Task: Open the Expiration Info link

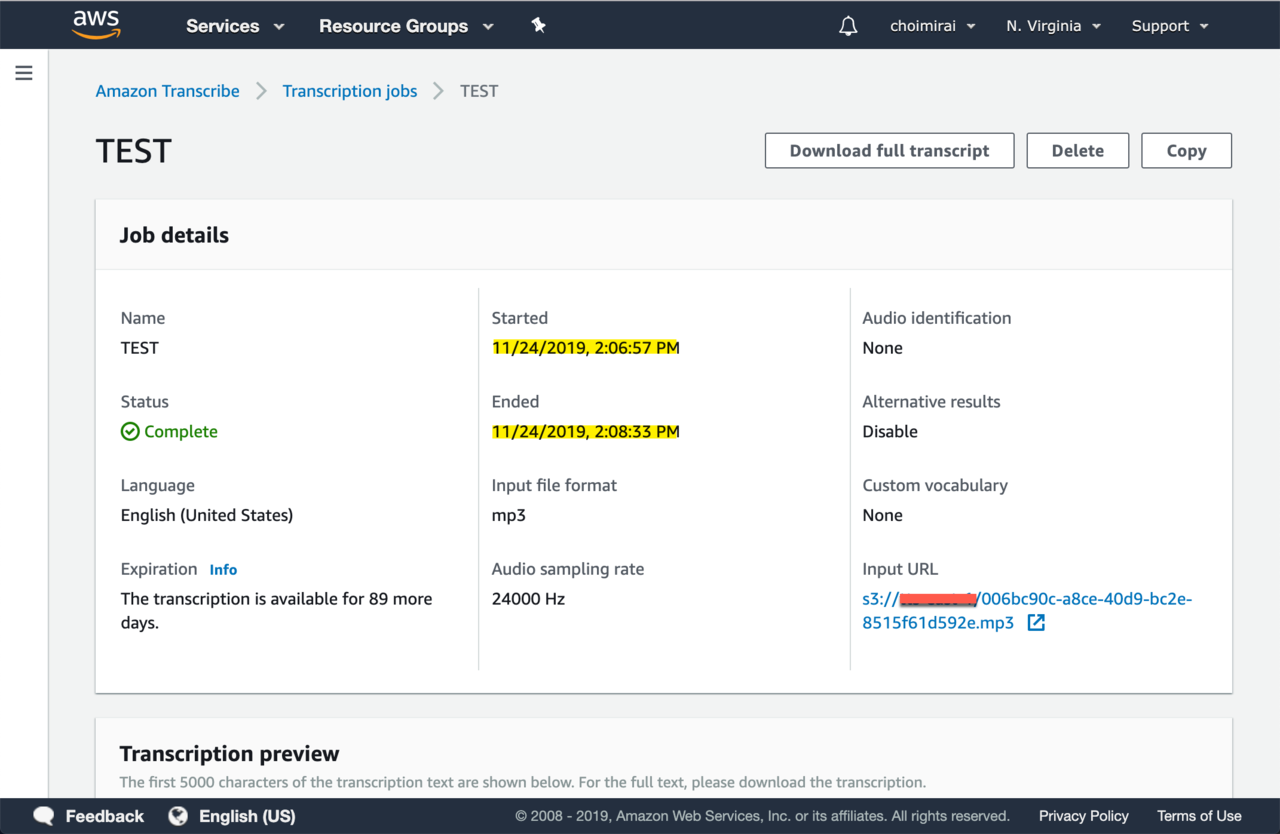Action: pyautogui.click(x=223, y=570)
